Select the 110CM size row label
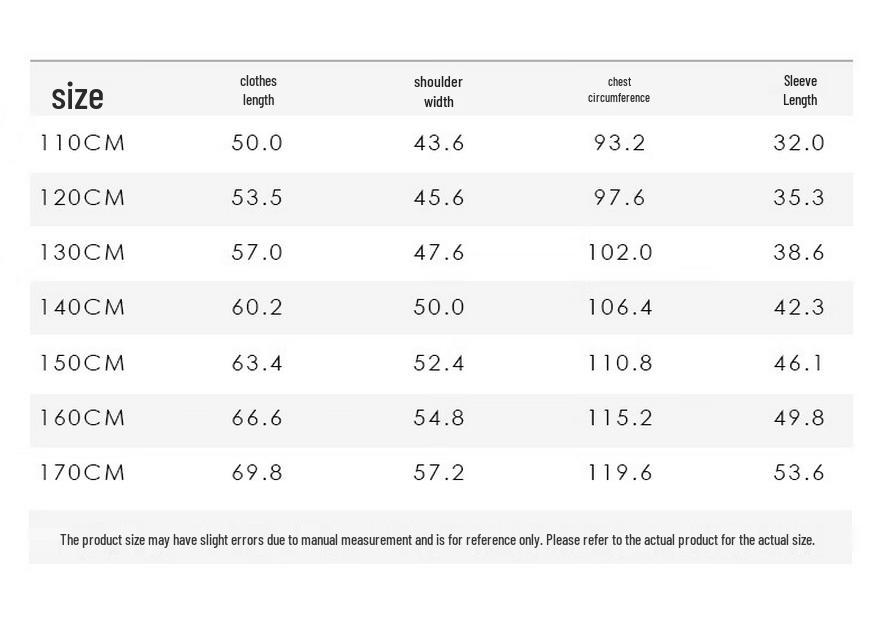The image size is (883, 619). 82,143
